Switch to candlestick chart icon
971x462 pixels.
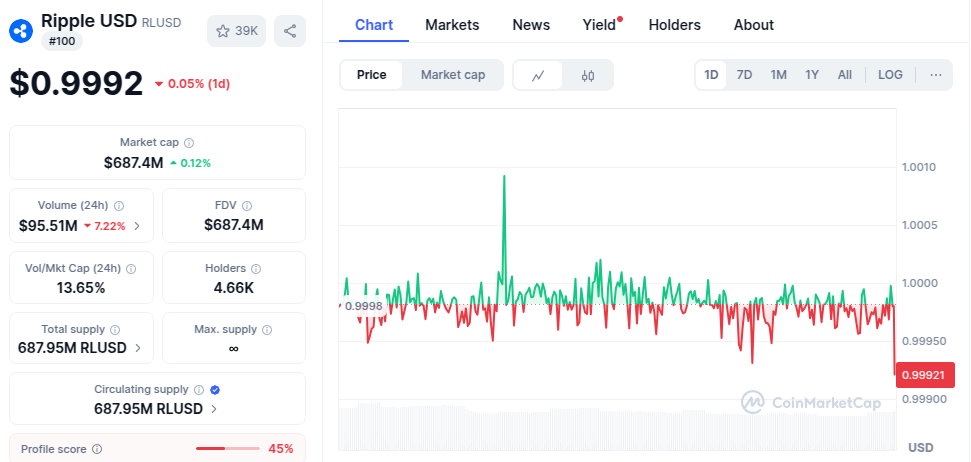pyautogui.click(x=588, y=75)
